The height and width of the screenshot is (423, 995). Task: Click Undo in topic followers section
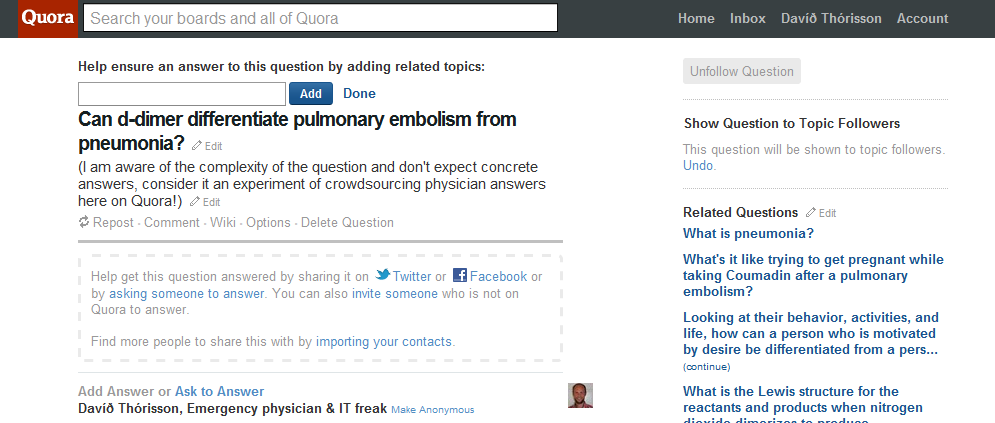(697, 166)
